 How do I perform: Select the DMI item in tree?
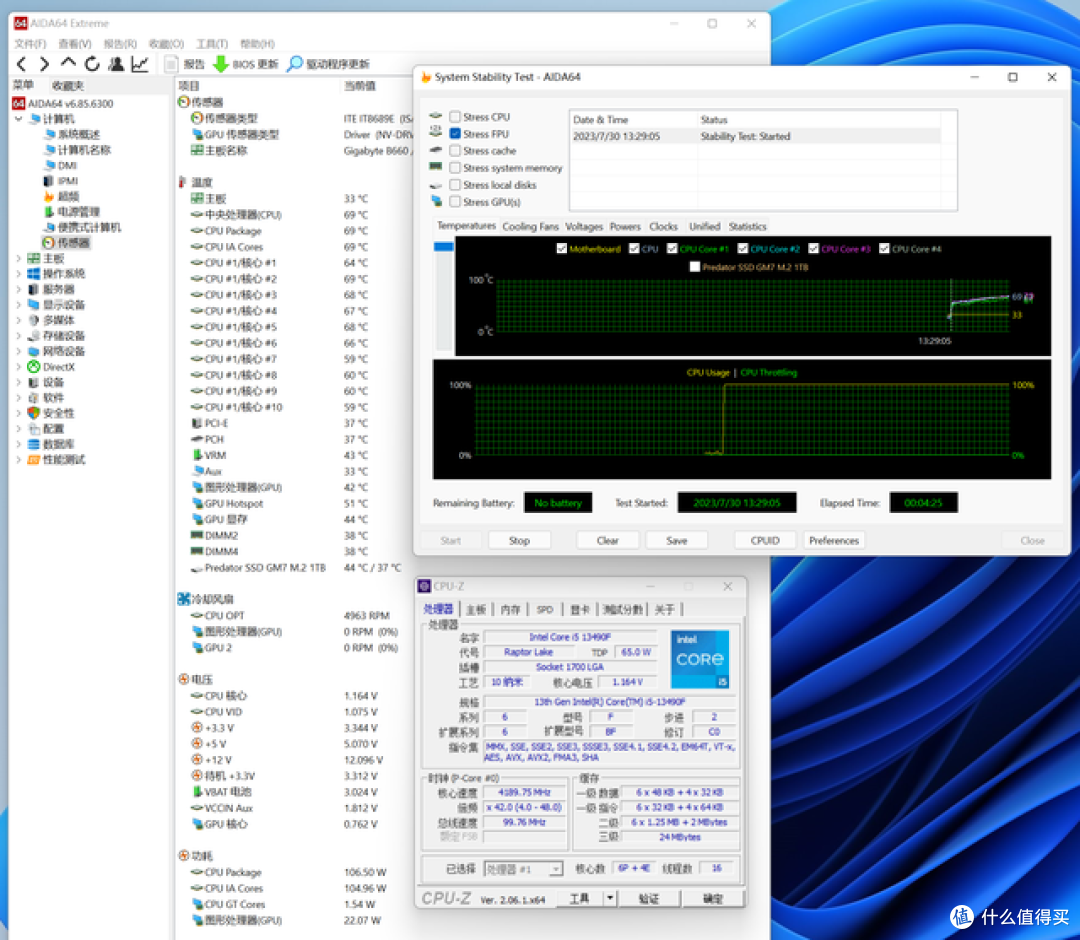pyautogui.click(x=61, y=165)
